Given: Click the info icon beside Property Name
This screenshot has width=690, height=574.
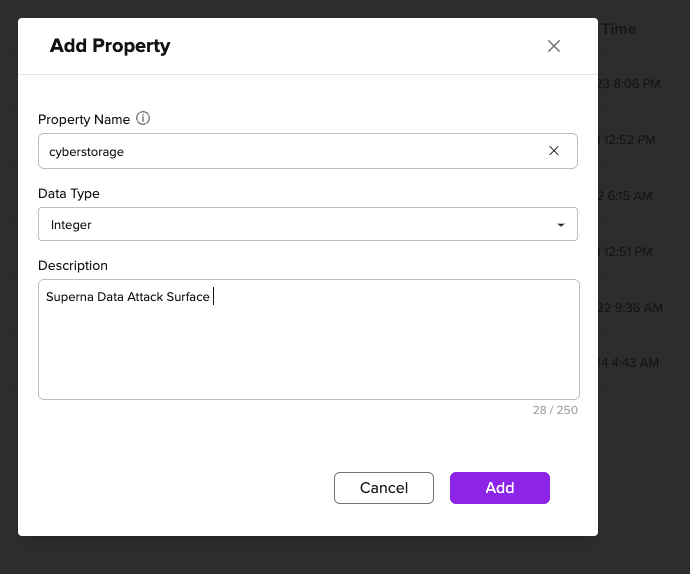Looking at the screenshot, I should (143, 118).
